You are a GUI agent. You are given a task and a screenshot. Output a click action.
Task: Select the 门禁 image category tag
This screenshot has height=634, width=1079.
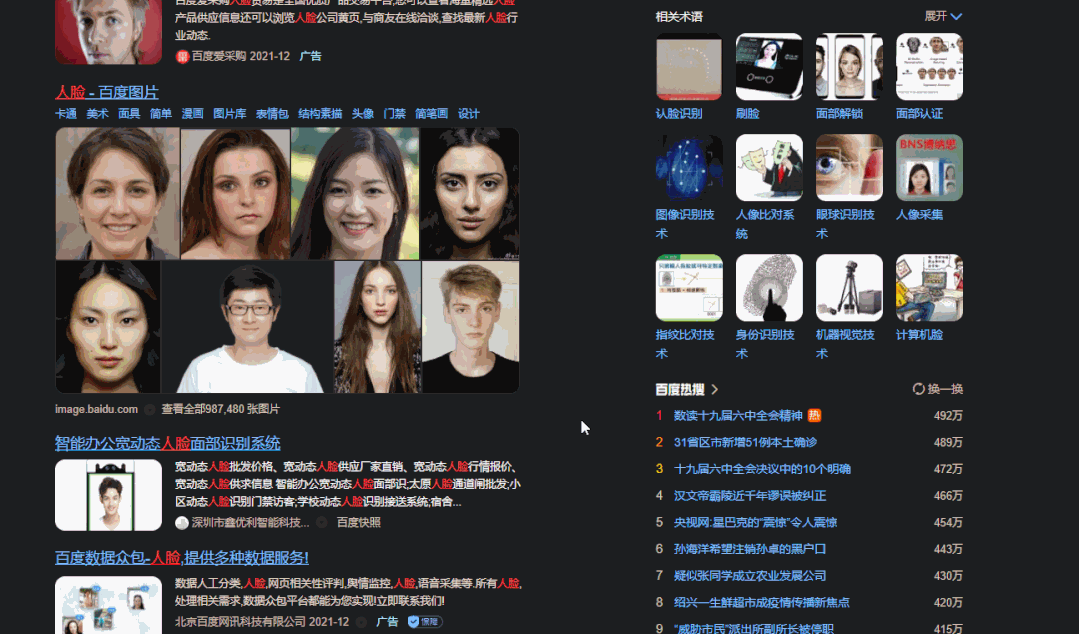click(x=394, y=114)
